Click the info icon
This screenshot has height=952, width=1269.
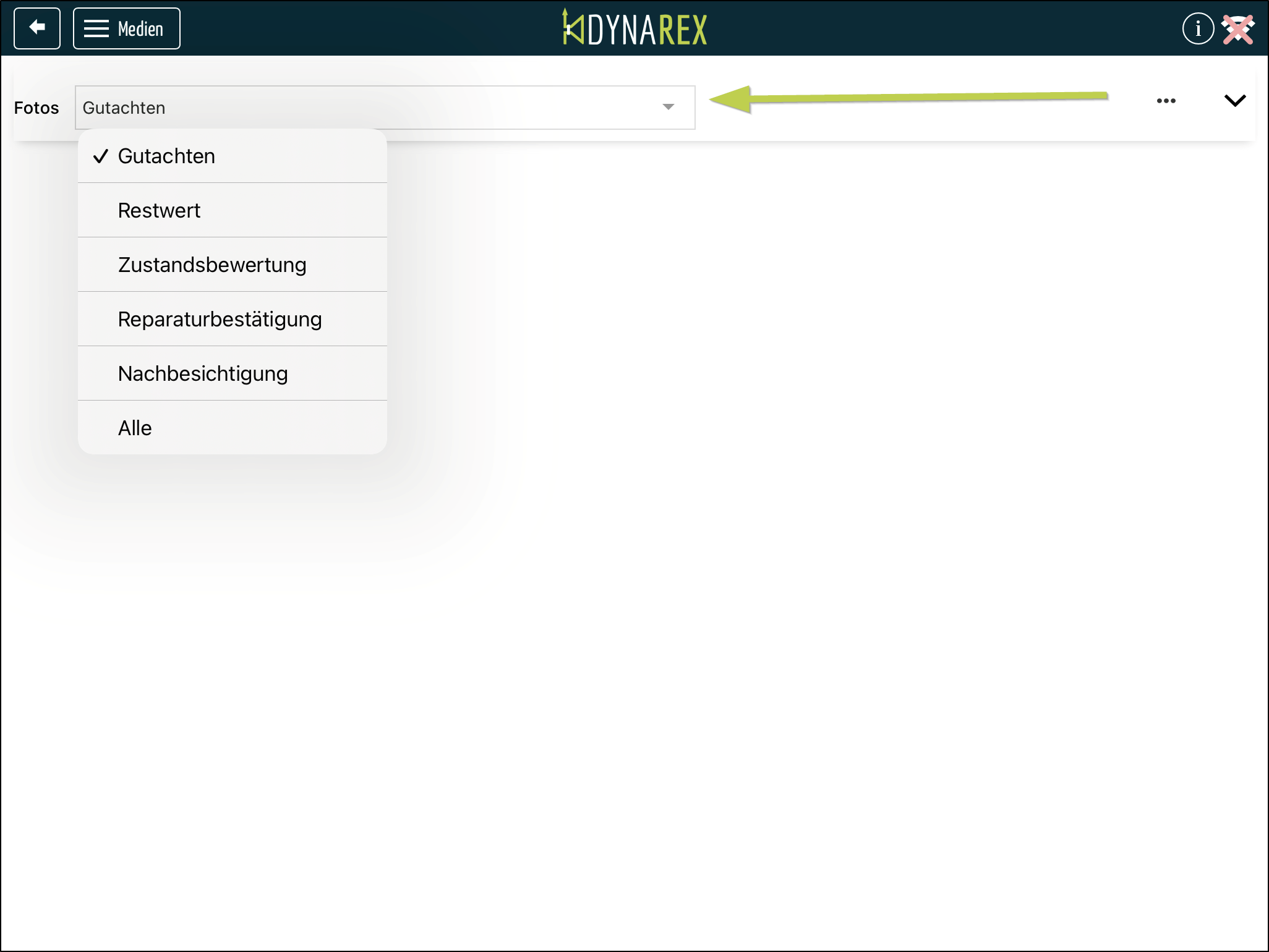pos(1198,28)
